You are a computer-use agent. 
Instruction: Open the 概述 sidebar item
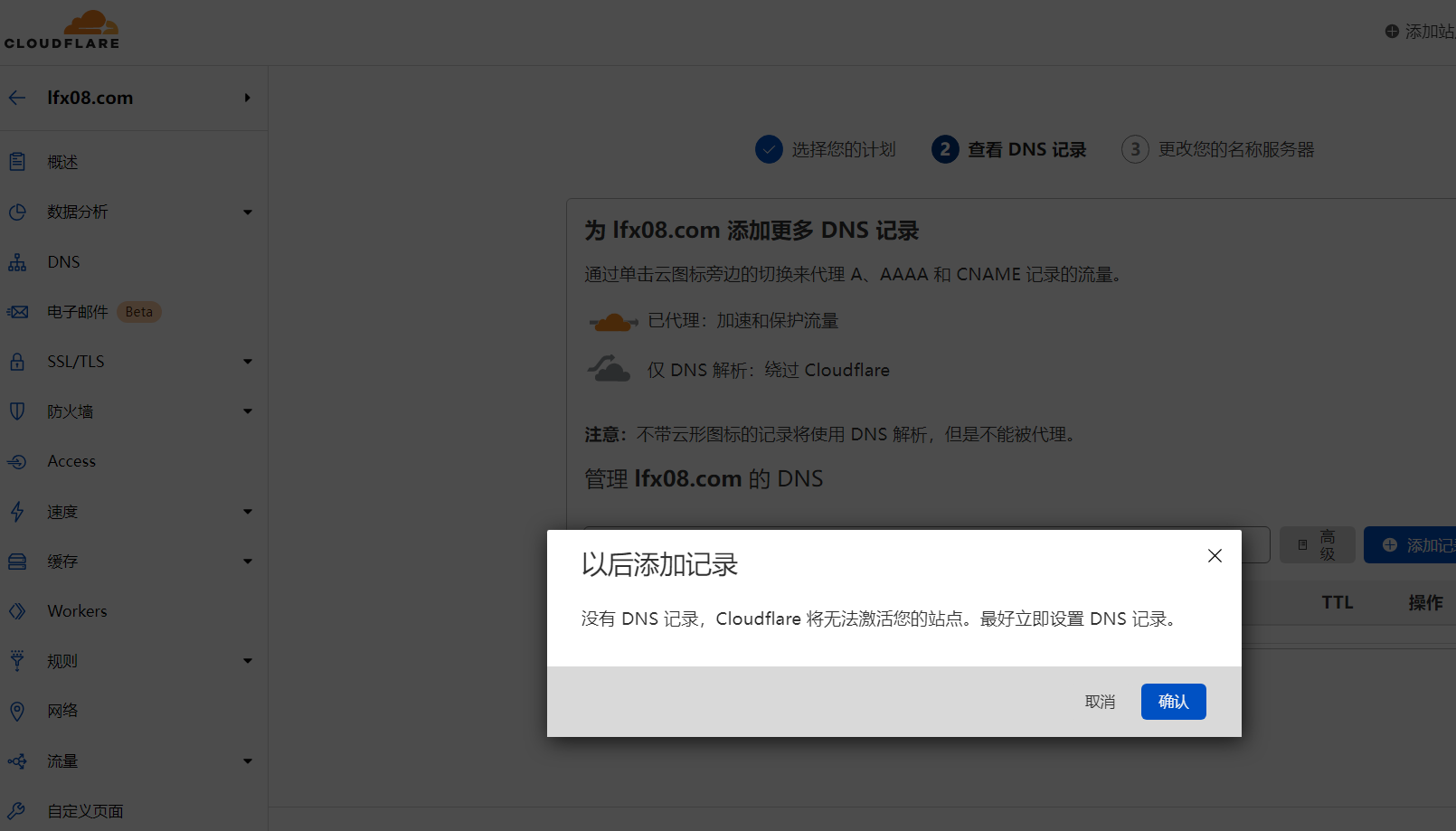pyautogui.click(x=62, y=162)
